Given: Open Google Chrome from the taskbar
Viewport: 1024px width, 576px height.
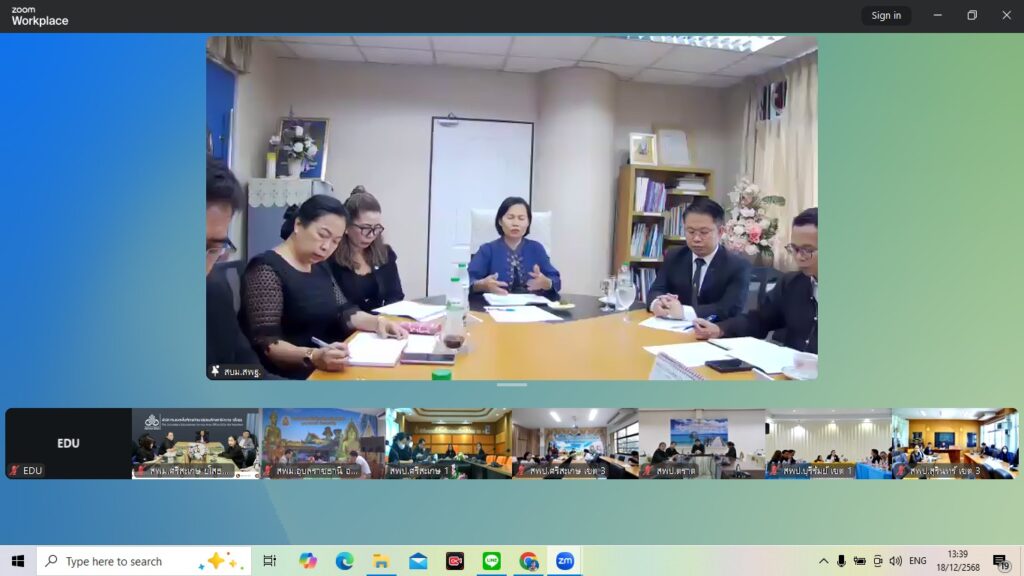Looking at the screenshot, I should click(528, 561).
